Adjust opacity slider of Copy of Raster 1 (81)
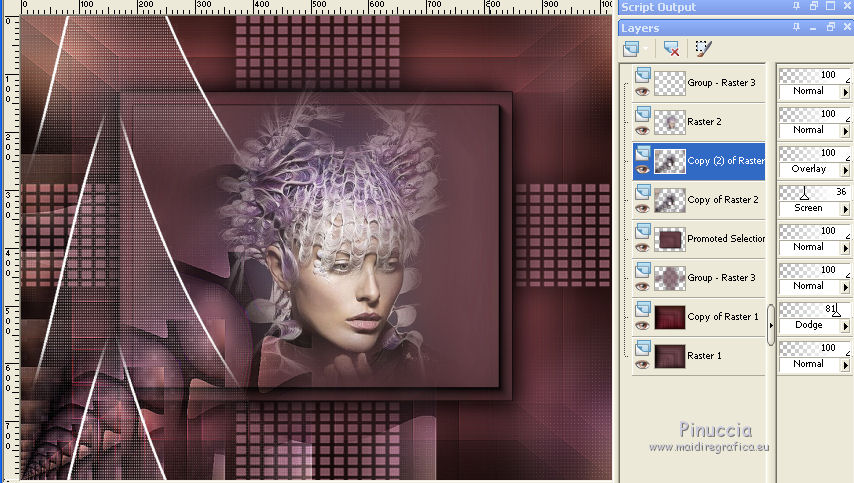Viewport: 854px width, 483px height. [836, 310]
